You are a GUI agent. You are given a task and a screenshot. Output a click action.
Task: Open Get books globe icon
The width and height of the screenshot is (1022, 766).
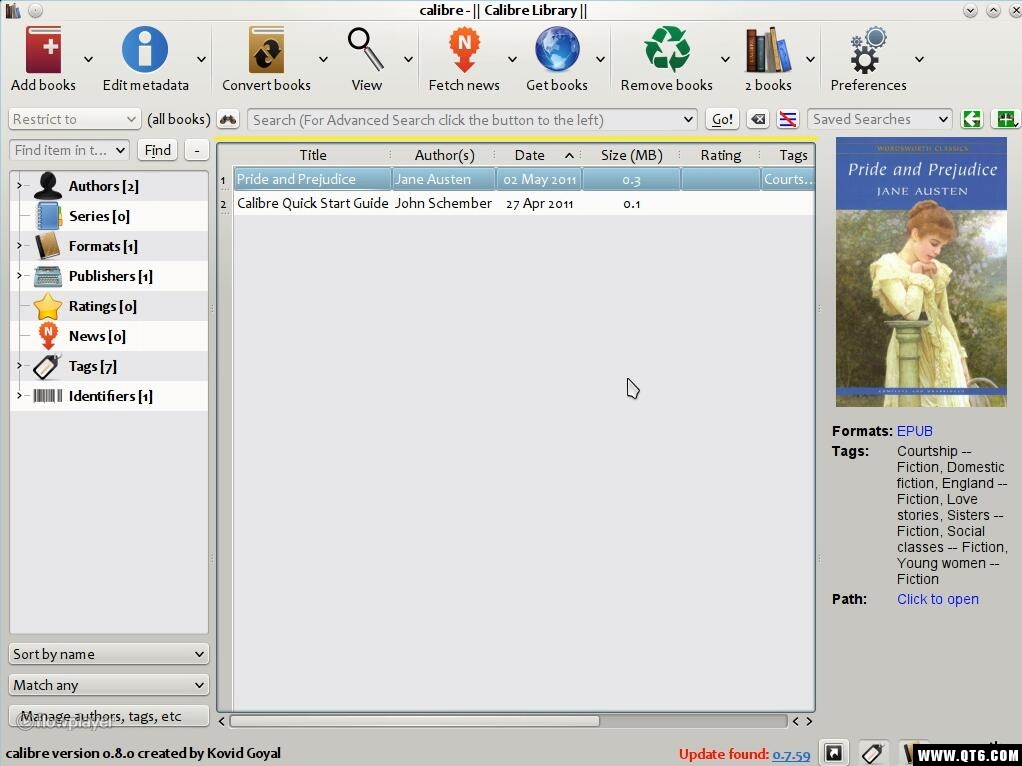click(x=557, y=49)
